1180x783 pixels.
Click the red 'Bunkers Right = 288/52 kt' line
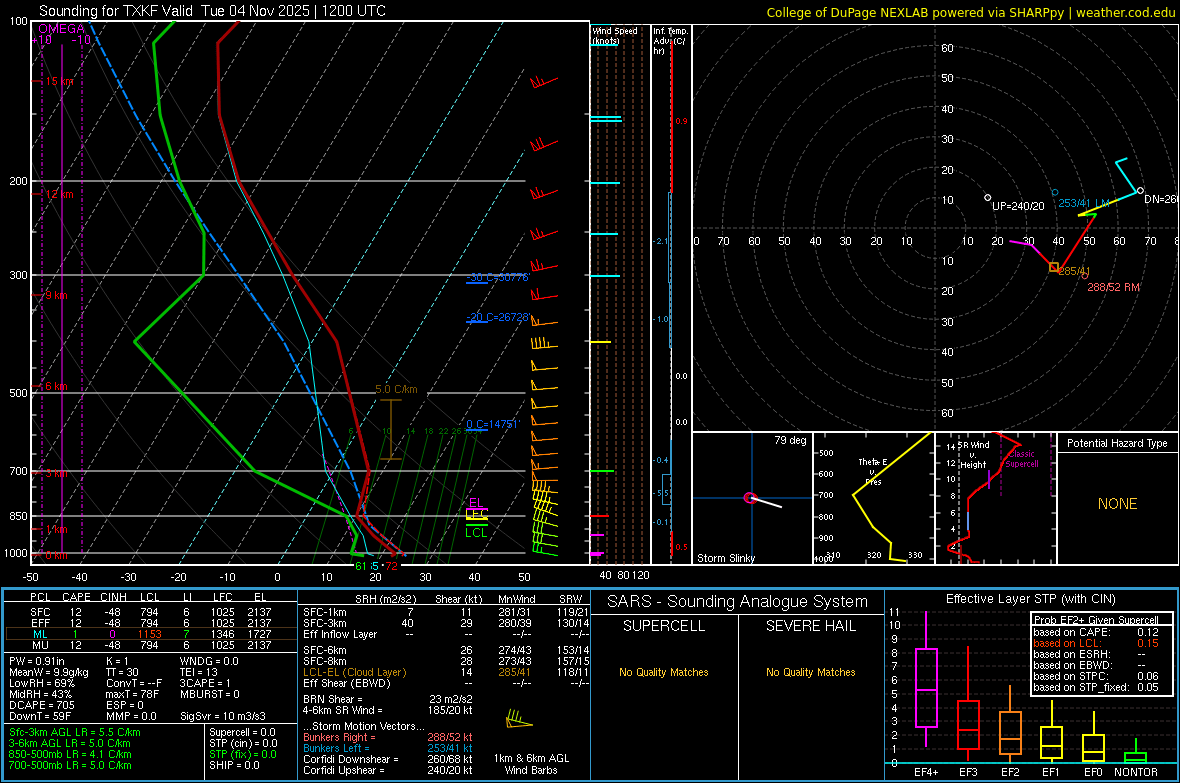tap(388, 737)
